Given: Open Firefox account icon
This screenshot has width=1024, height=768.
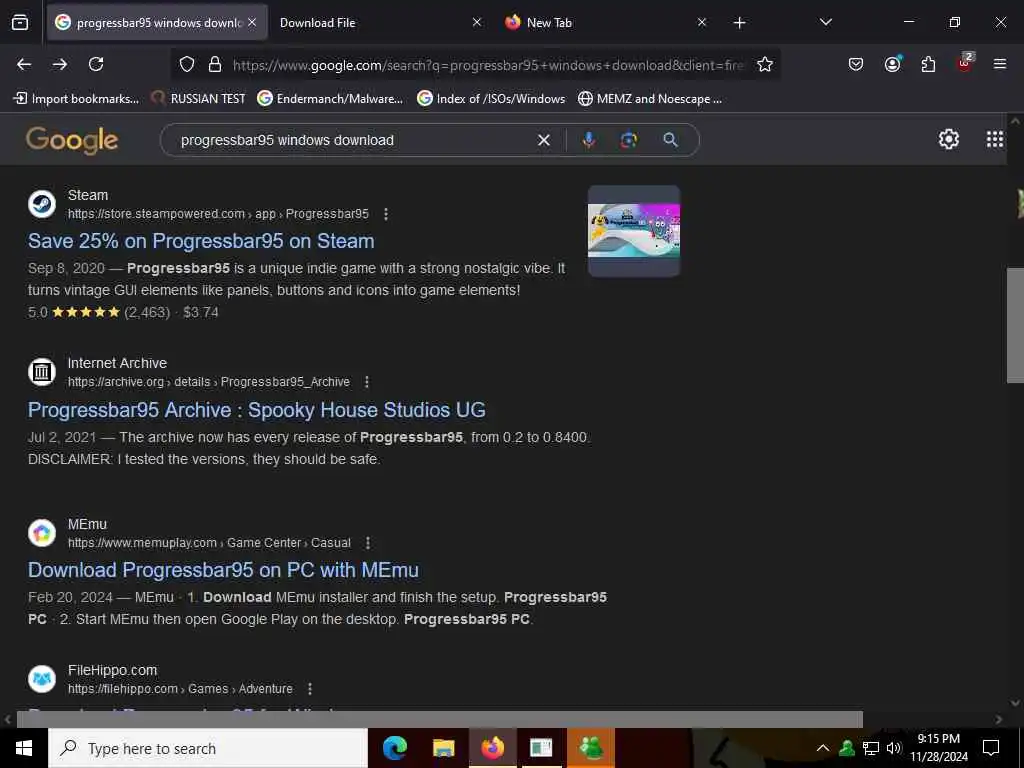Looking at the screenshot, I should click(x=892, y=63).
